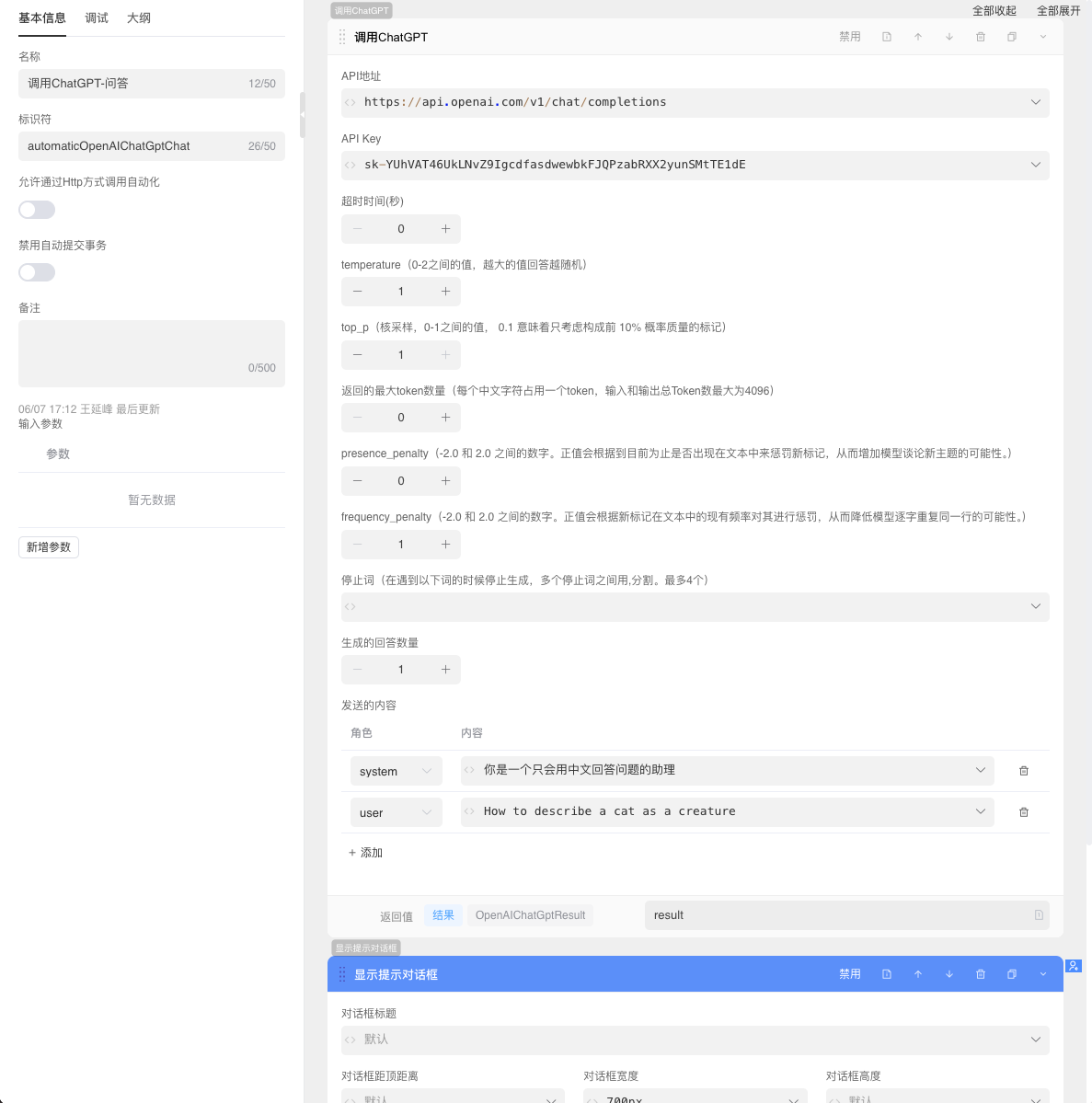Collapse the 调用ChatGPT panel with chevron
Viewport: 1092px width, 1103px height.
pyautogui.click(x=1043, y=37)
